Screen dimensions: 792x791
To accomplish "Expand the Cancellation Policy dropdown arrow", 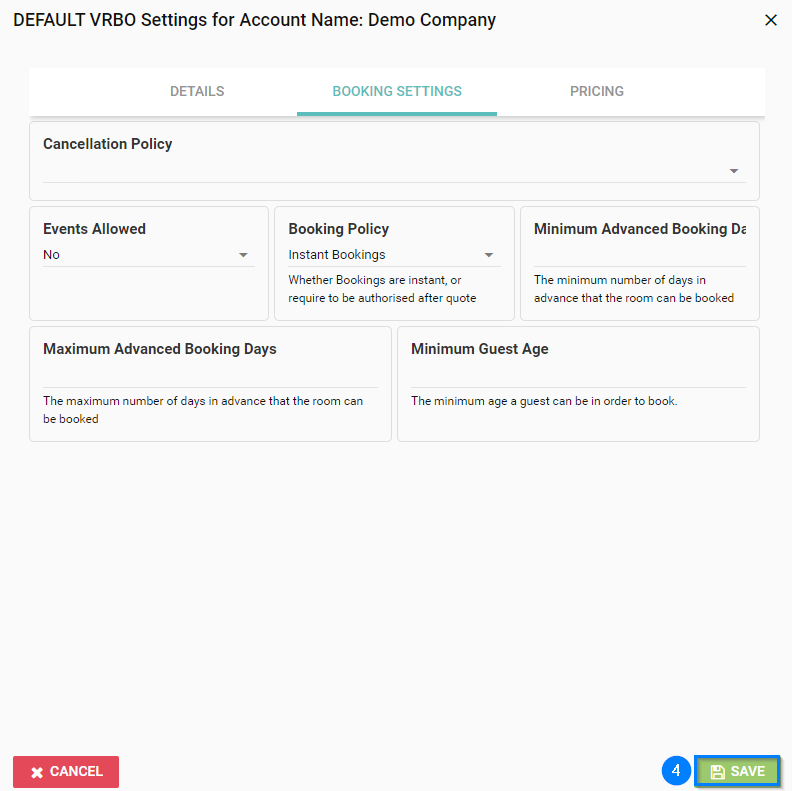I will (734, 171).
